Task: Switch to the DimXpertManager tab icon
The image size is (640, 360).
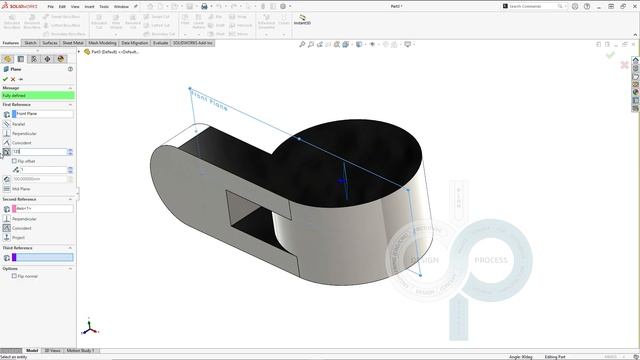Action: pos(47,59)
